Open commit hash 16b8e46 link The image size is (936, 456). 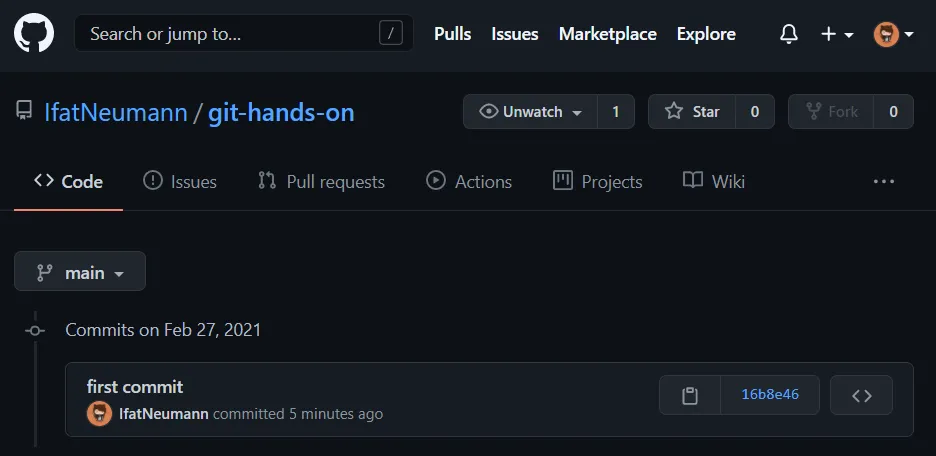[770, 395]
